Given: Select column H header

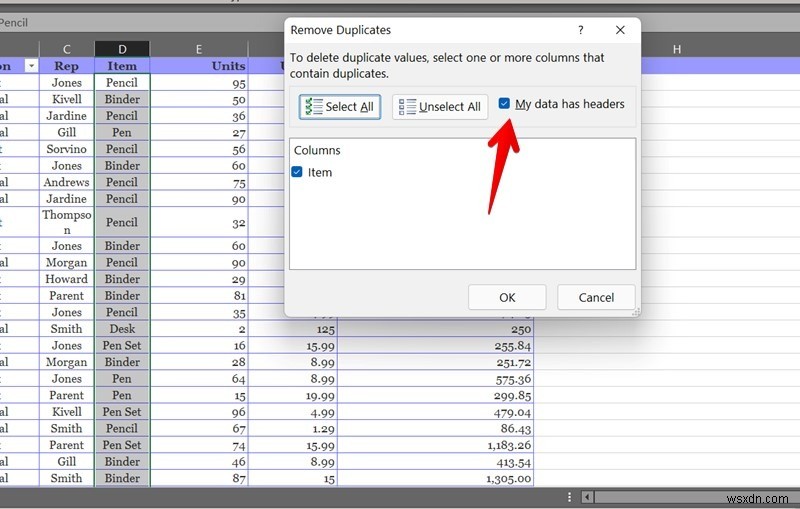Looking at the screenshot, I should click(677, 49).
